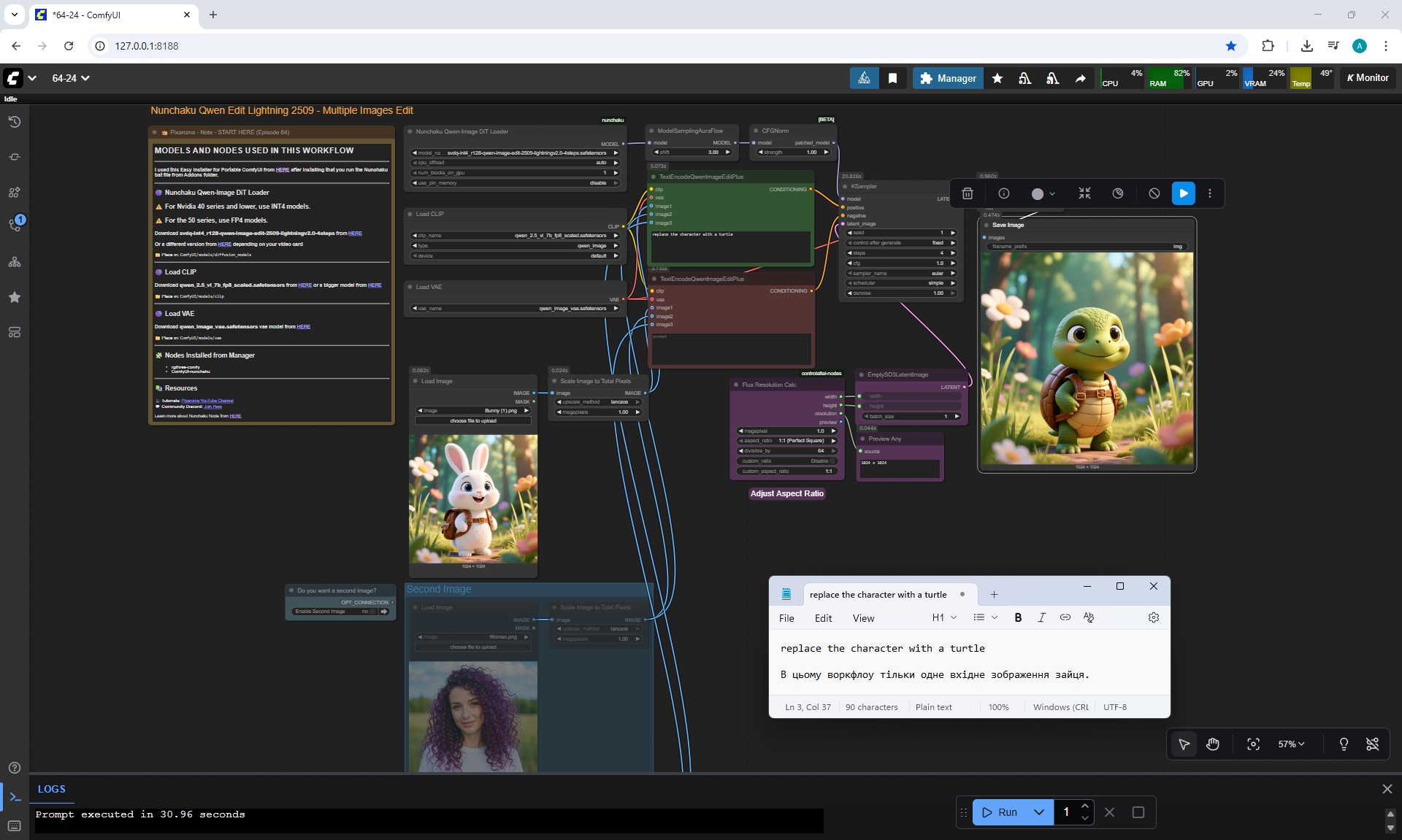Open the 57% zoom dropdown

pos(1291,744)
